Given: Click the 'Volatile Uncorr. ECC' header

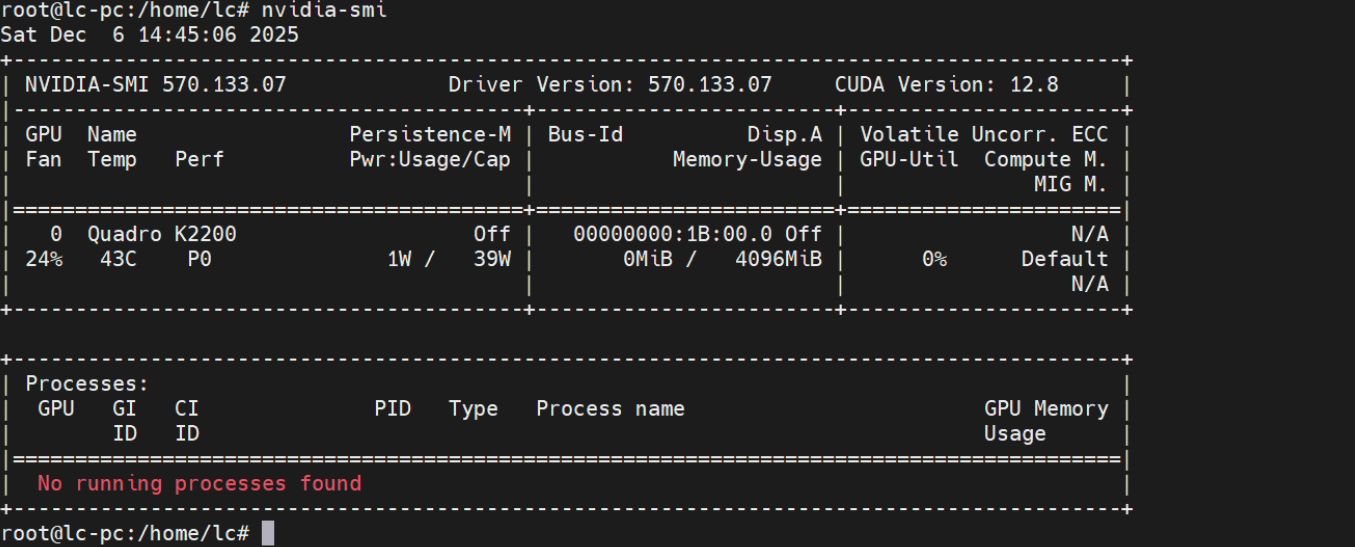Looking at the screenshot, I should click(x=984, y=134).
